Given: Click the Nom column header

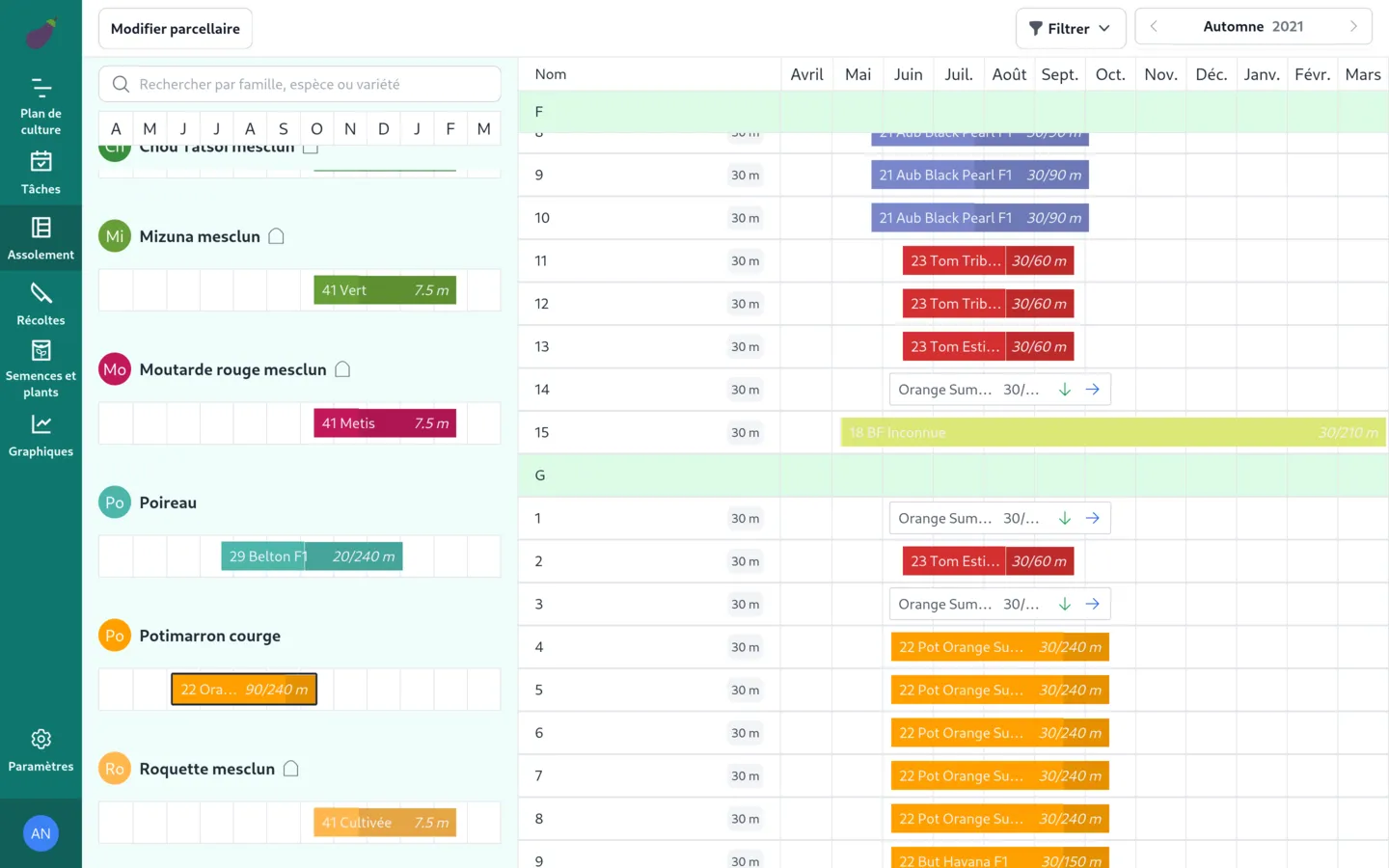Looking at the screenshot, I should (x=551, y=74).
